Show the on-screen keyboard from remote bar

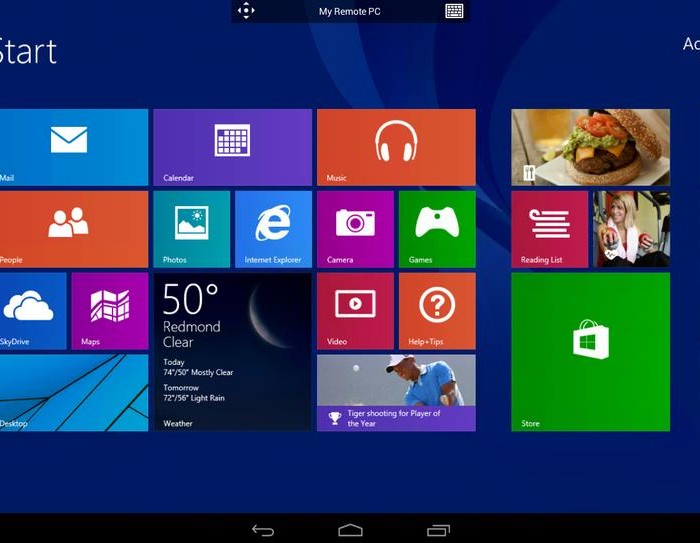[x=454, y=11]
